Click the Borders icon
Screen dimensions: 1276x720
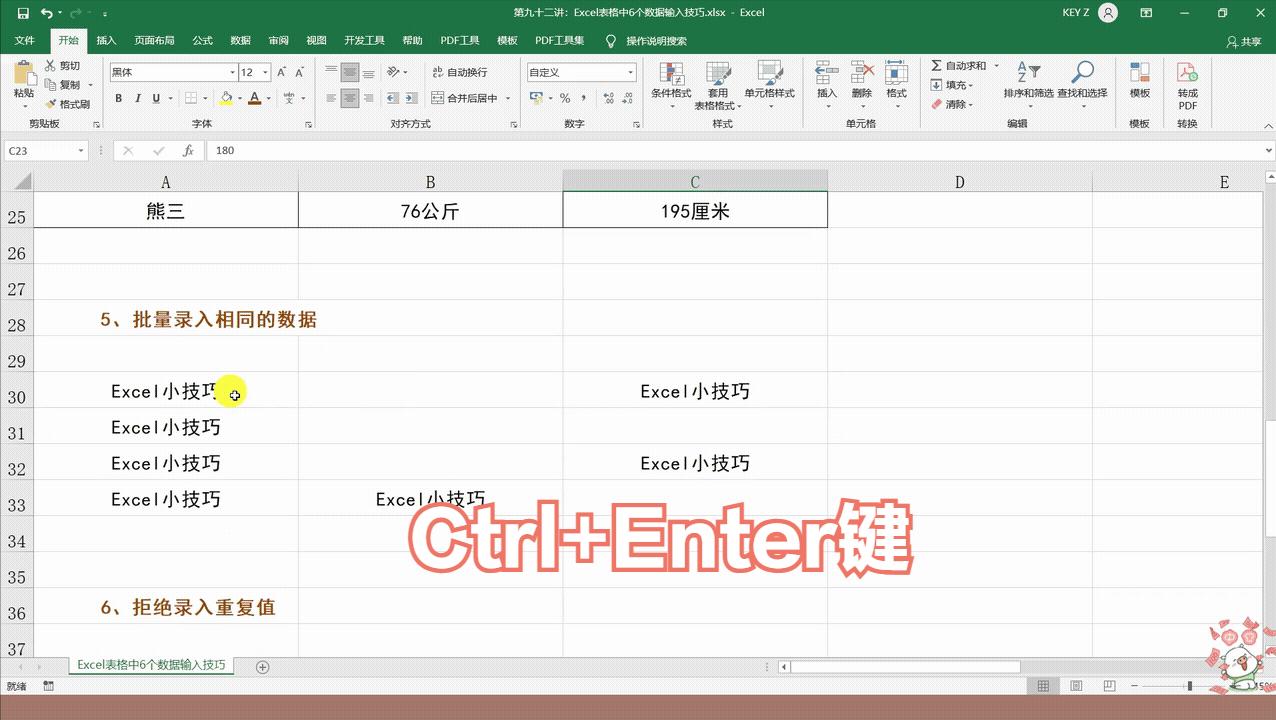190,98
